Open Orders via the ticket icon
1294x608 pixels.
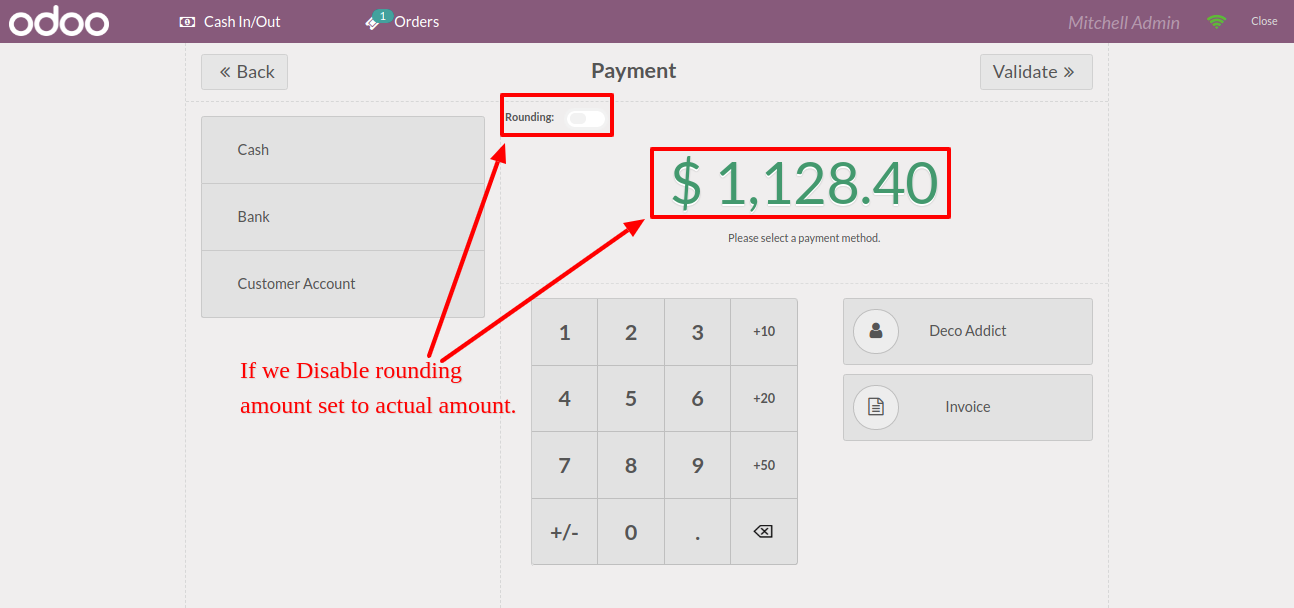(377, 20)
